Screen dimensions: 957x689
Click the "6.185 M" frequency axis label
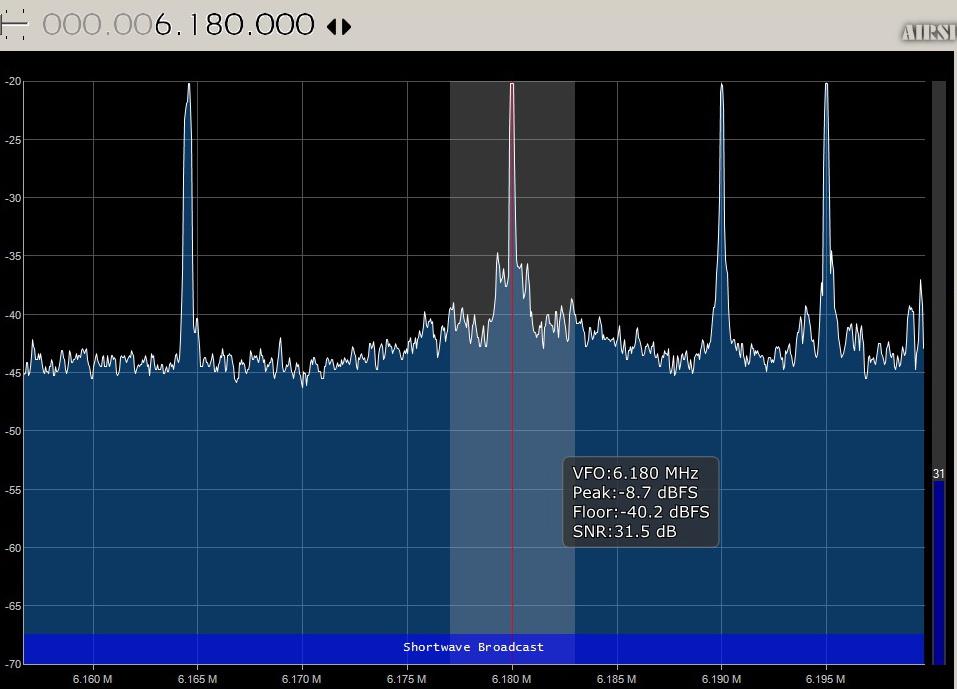(x=616, y=679)
